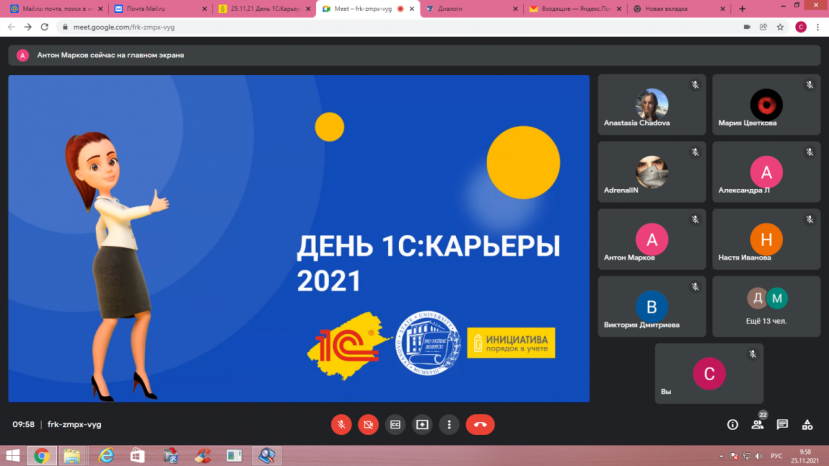This screenshot has width=829, height=466.
Task: Click Настя Иванова avatar tile
Action: pyautogui.click(x=766, y=239)
